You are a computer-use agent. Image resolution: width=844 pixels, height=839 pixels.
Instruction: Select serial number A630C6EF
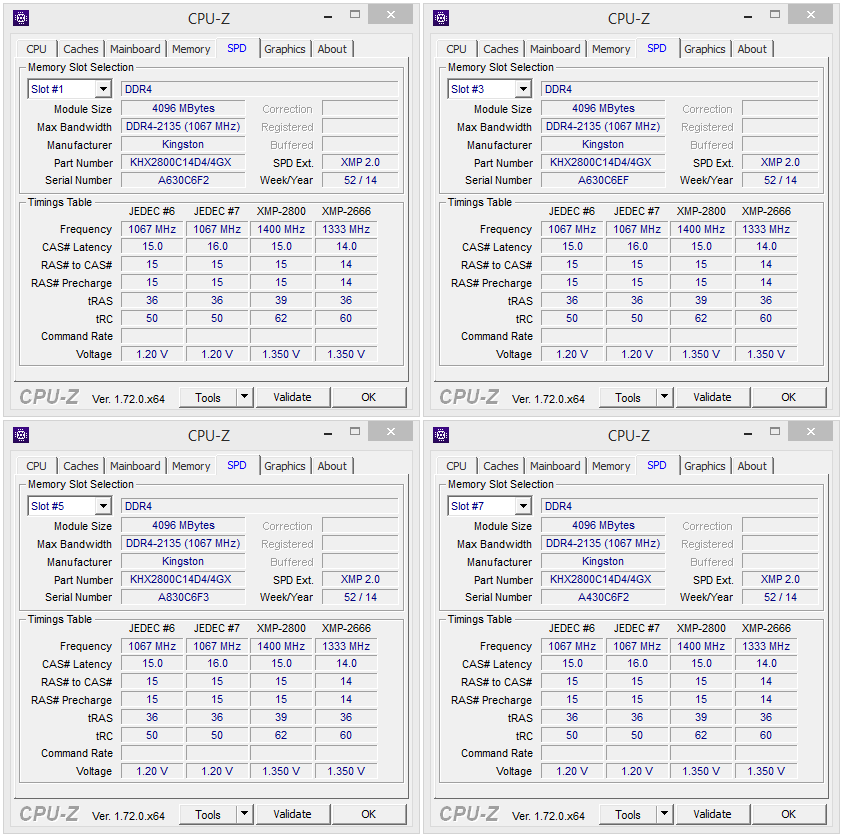coord(603,180)
